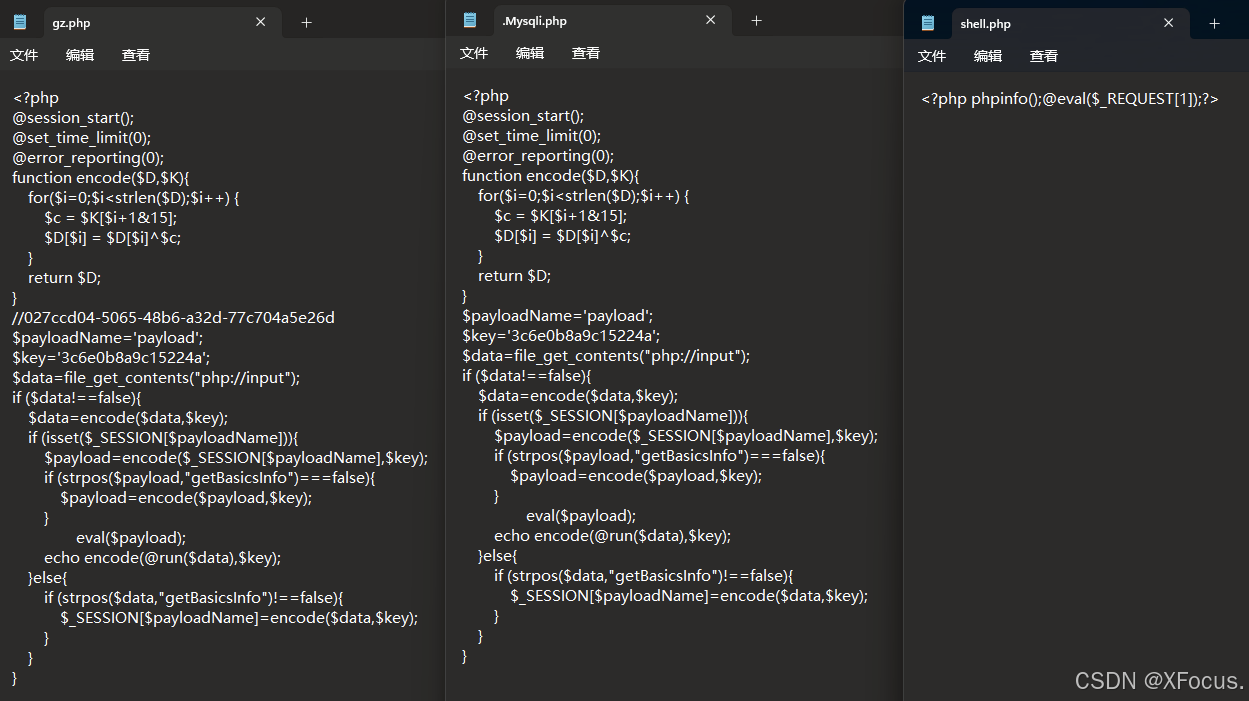This screenshot has width=1249, height=701.
Task: Open 编辑 menu in gz.php window
Action: (80, 55)
